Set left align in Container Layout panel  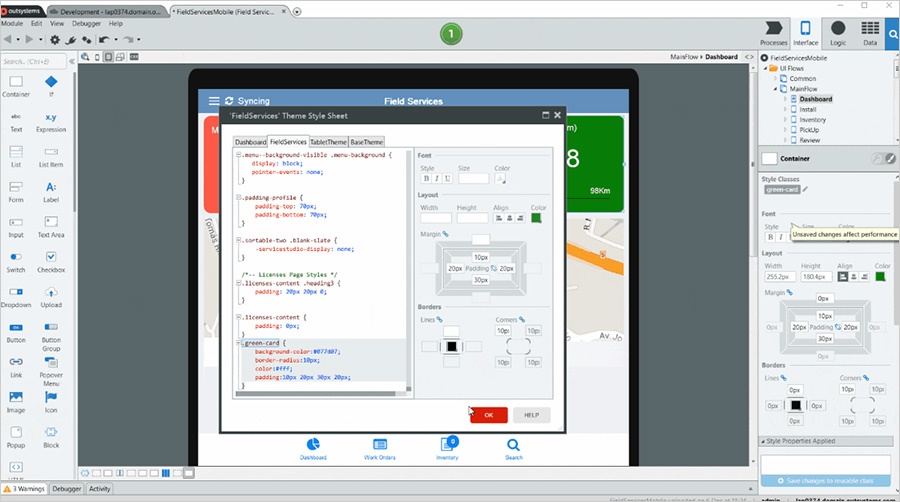pyautogui.click(x=843, y=277)
